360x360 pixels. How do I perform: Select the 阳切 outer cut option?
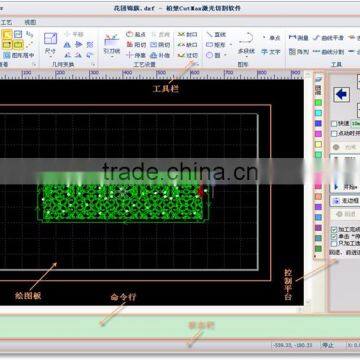136,45
